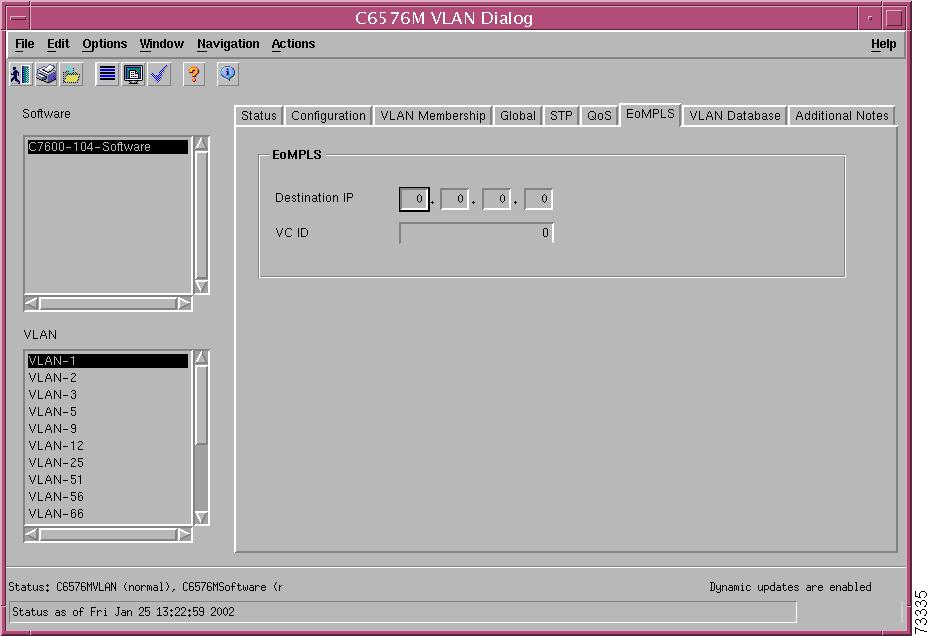Click the orange question mark icon

(194, 74)
